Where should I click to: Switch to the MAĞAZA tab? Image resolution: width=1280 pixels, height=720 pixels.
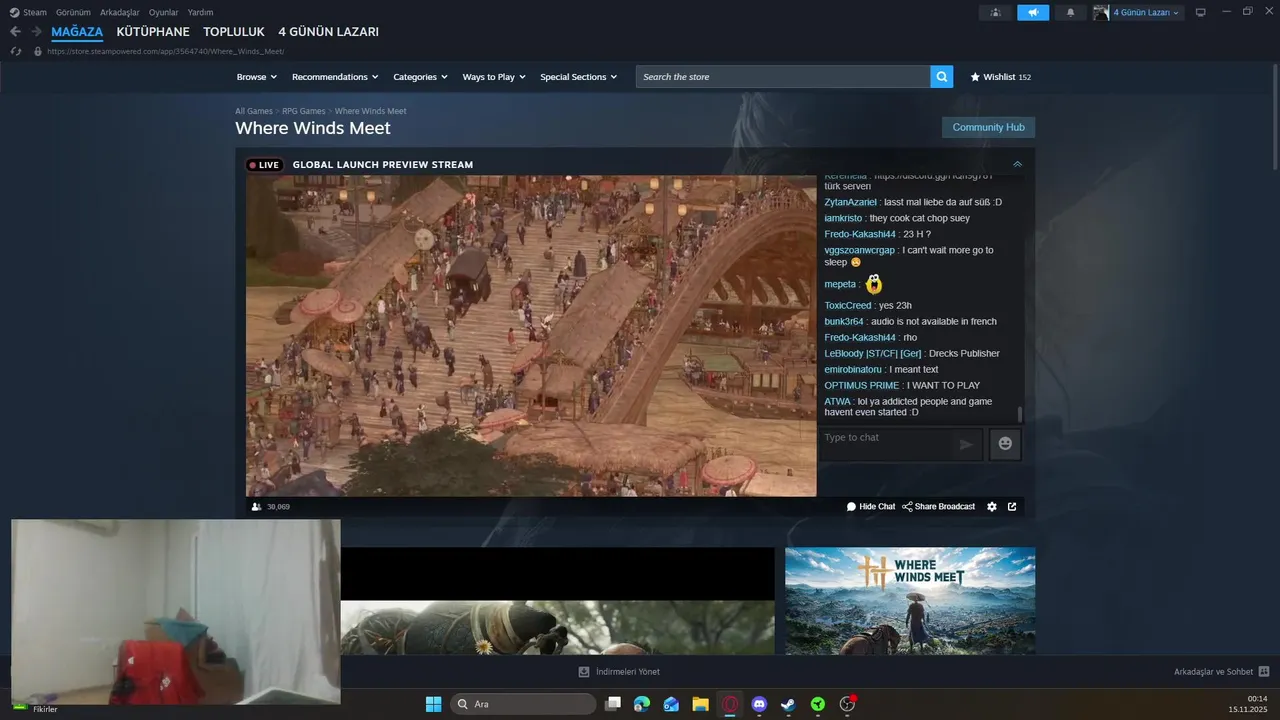[77, 32]
